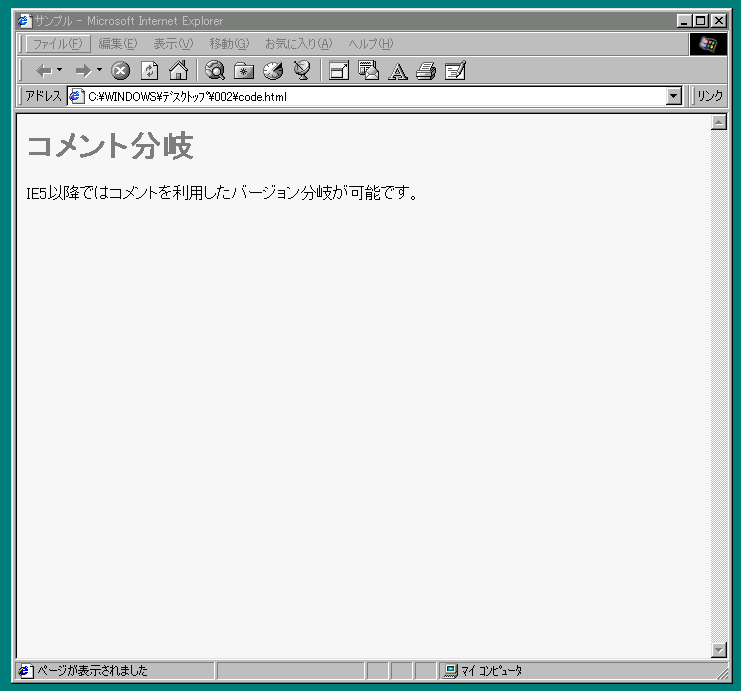Open the Channels satellite dish icon
This screenshot has height=691, width=741.
click(302, 70)
